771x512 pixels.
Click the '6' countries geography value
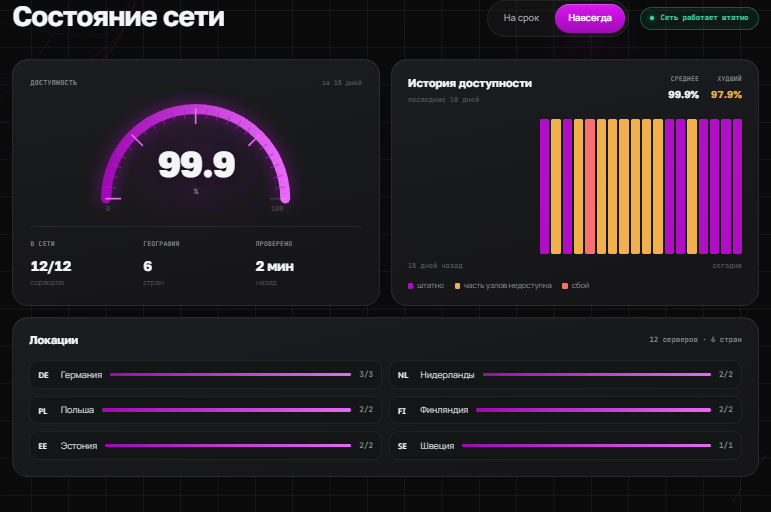148,266
